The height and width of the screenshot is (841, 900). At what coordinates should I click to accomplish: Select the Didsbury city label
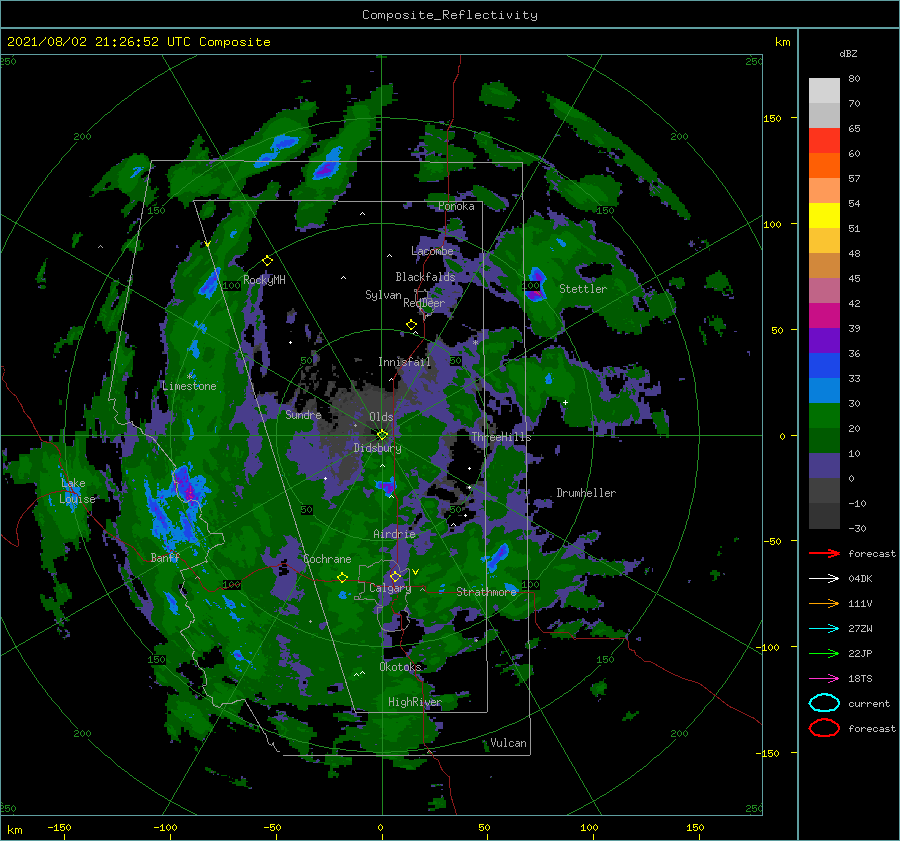click(378, 448)
